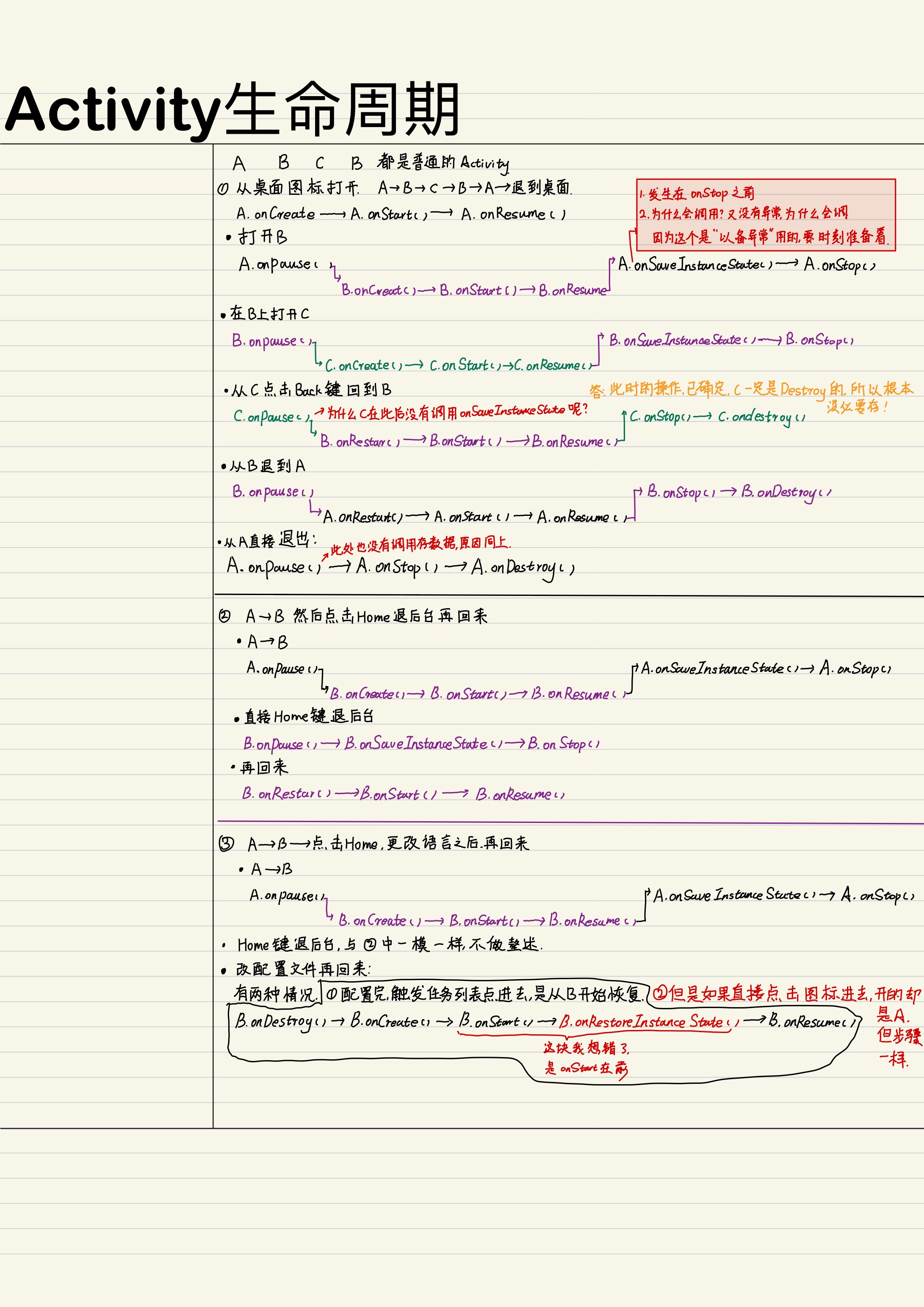Image resolution: width=924 pixels, height=1307 pixels.
Task: Click the circled number ③ section heading
Action: click(227, 844)
